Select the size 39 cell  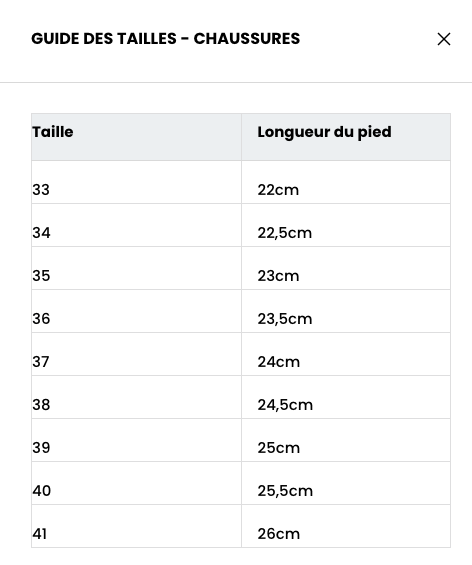point(136,440)
